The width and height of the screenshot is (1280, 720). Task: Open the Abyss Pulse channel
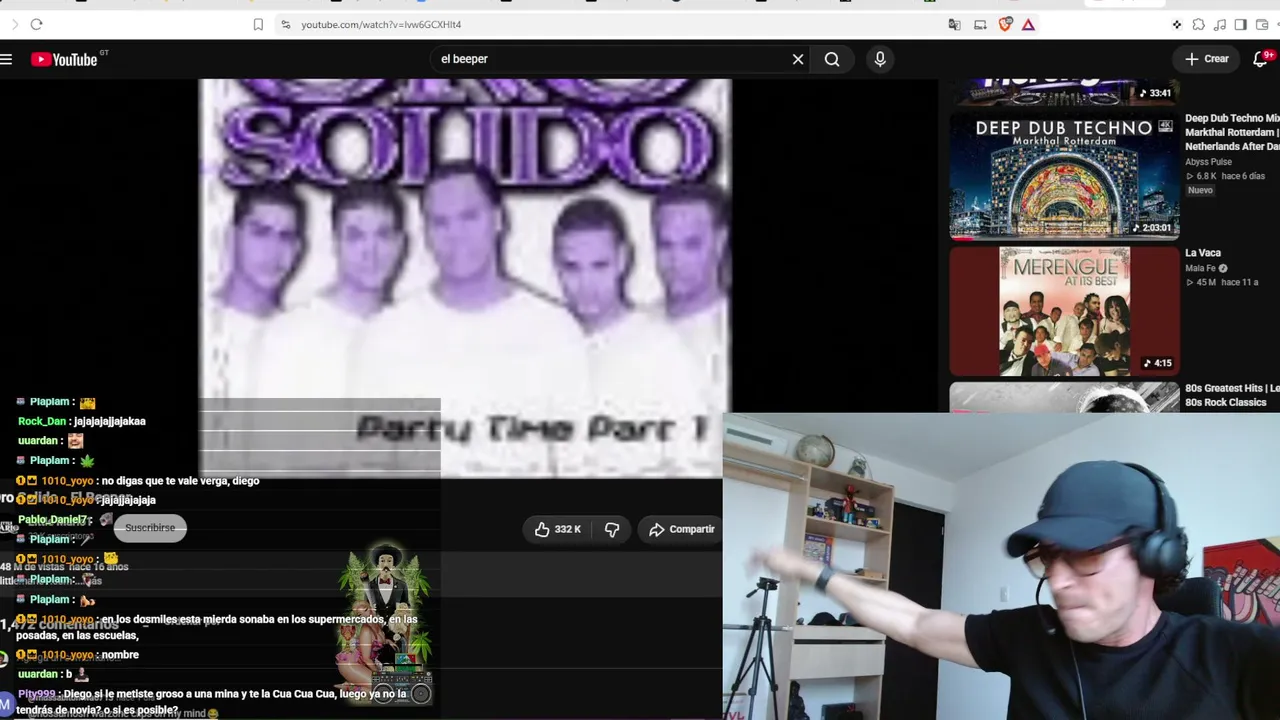tap(1208, 162)
